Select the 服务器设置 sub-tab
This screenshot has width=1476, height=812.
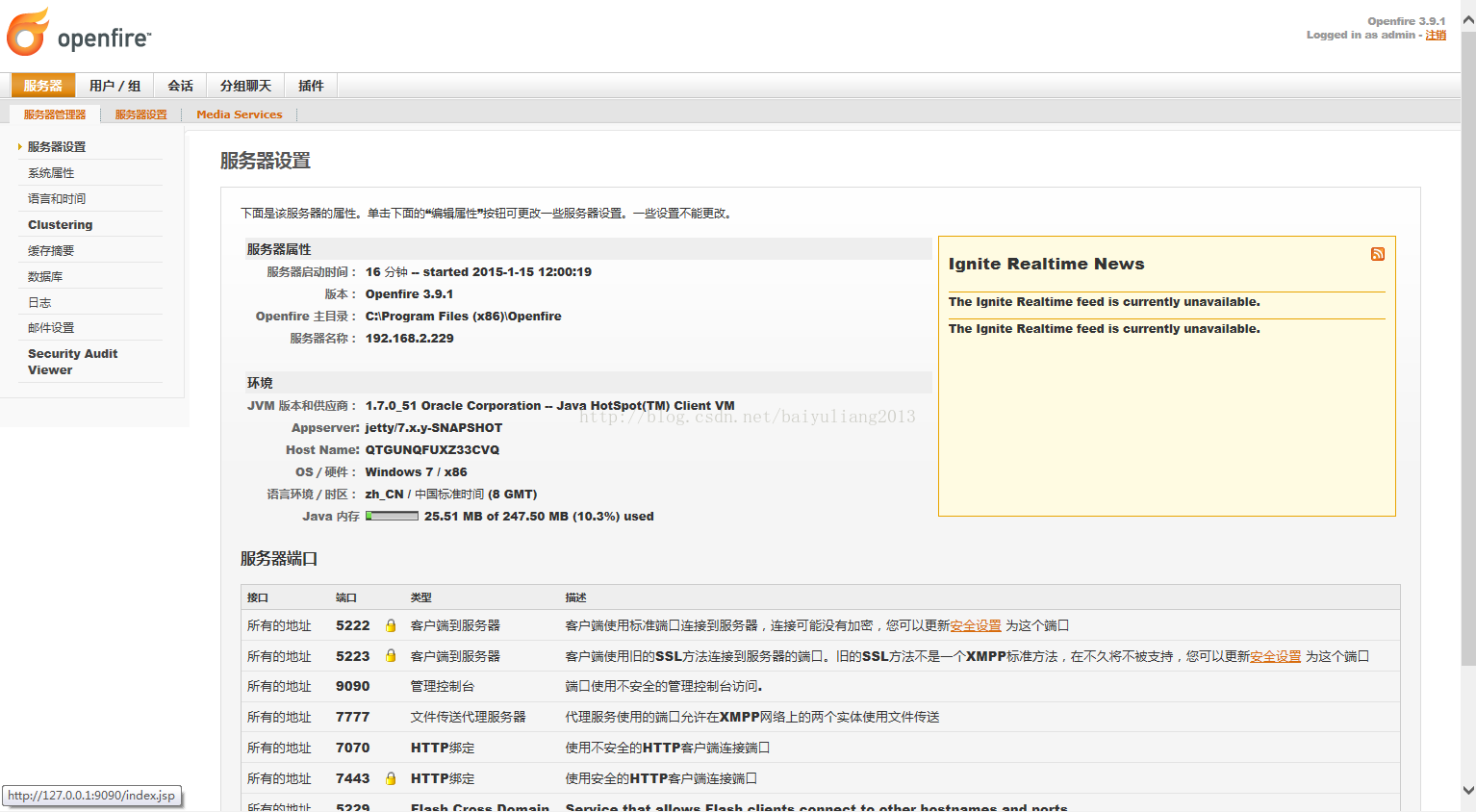141,114
